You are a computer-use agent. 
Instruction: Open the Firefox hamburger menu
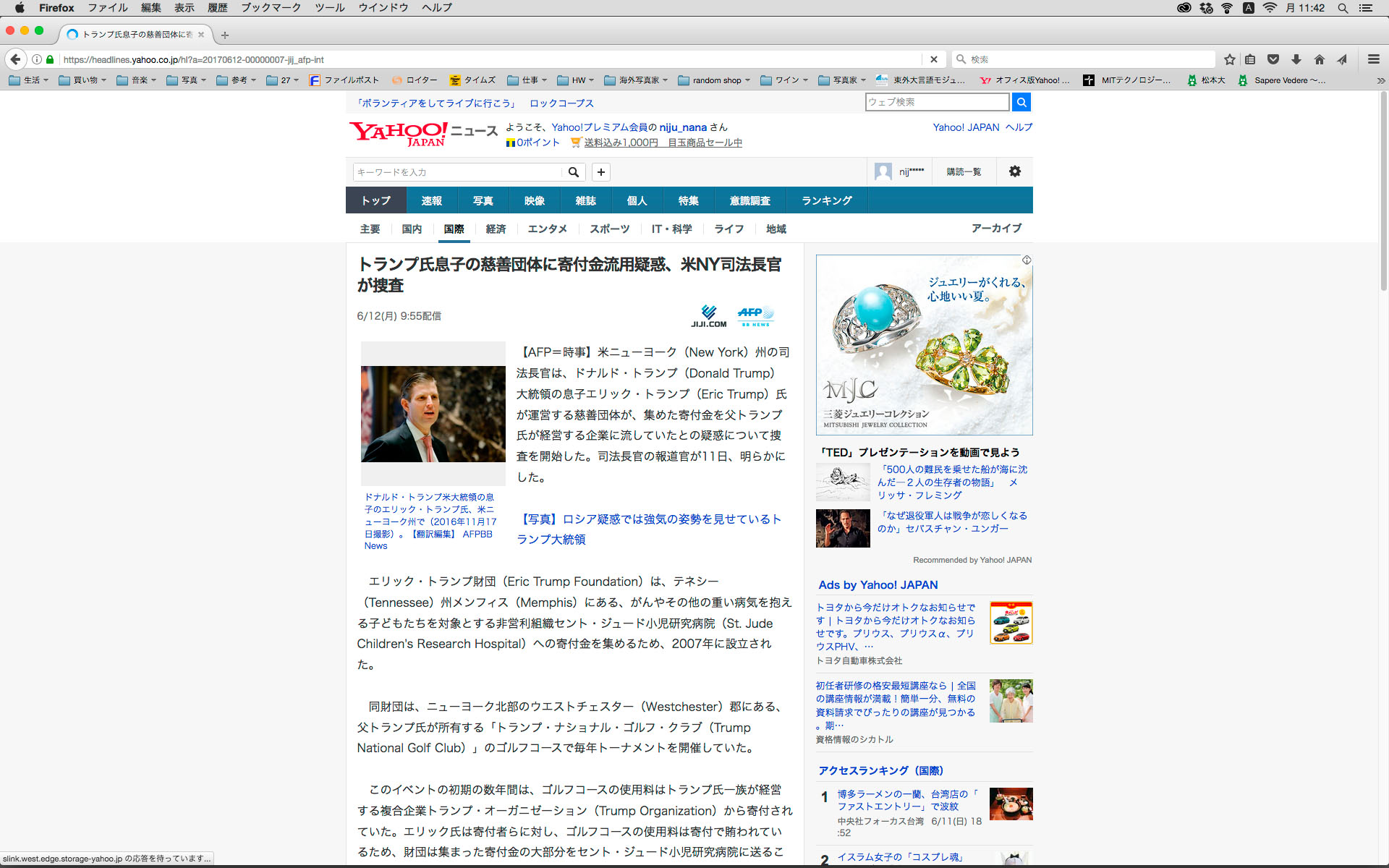[x=1373, y=59]
